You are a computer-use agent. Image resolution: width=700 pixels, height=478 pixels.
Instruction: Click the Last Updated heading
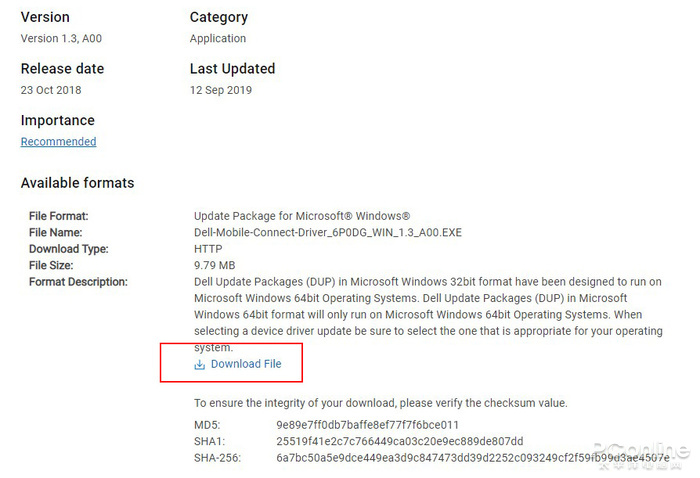point(232,69)
